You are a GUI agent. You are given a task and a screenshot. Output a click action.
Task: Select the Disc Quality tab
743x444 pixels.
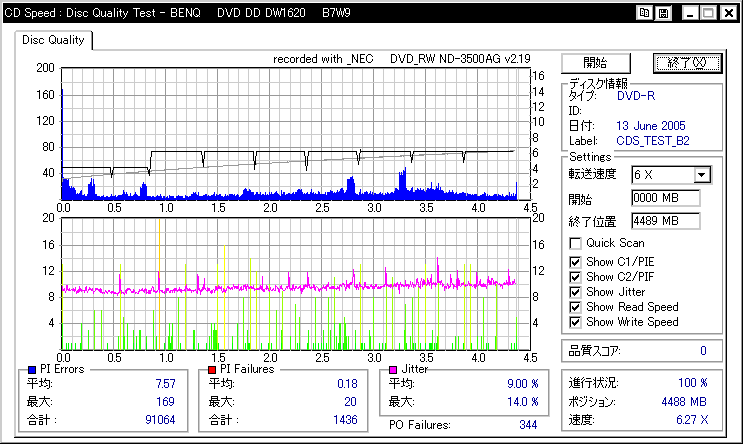(x=53, y=40)
